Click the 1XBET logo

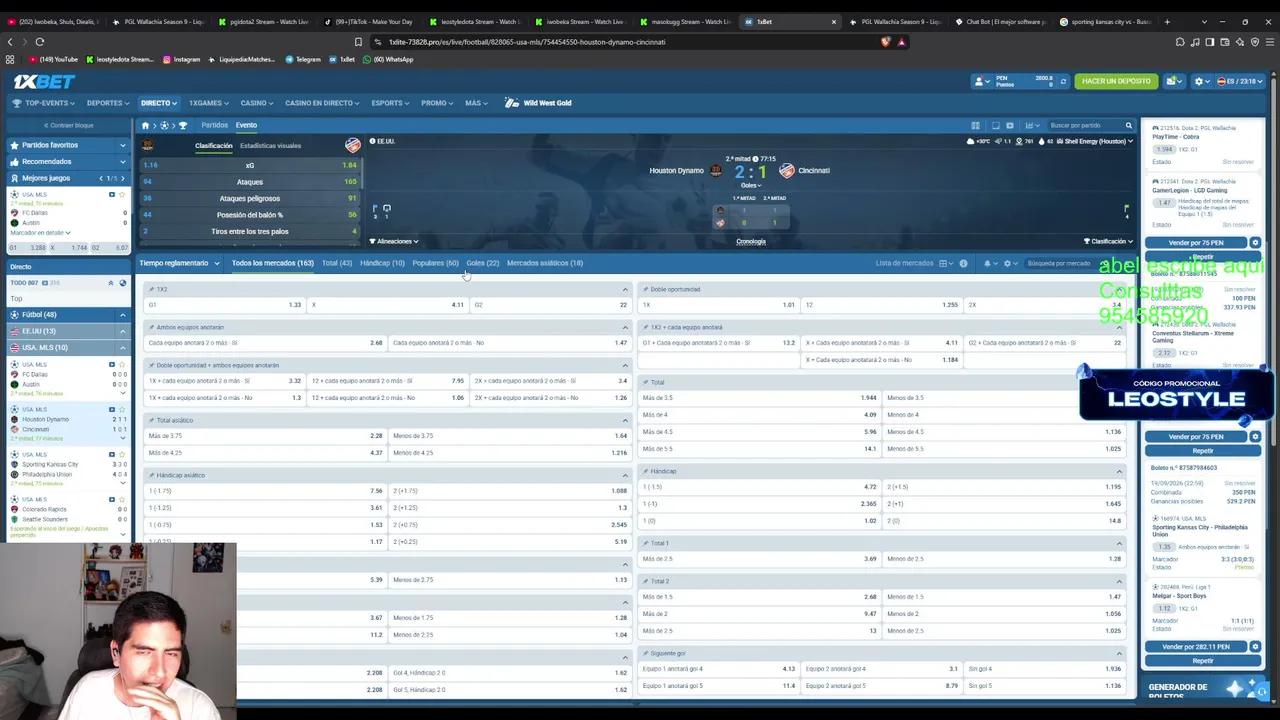44,81
